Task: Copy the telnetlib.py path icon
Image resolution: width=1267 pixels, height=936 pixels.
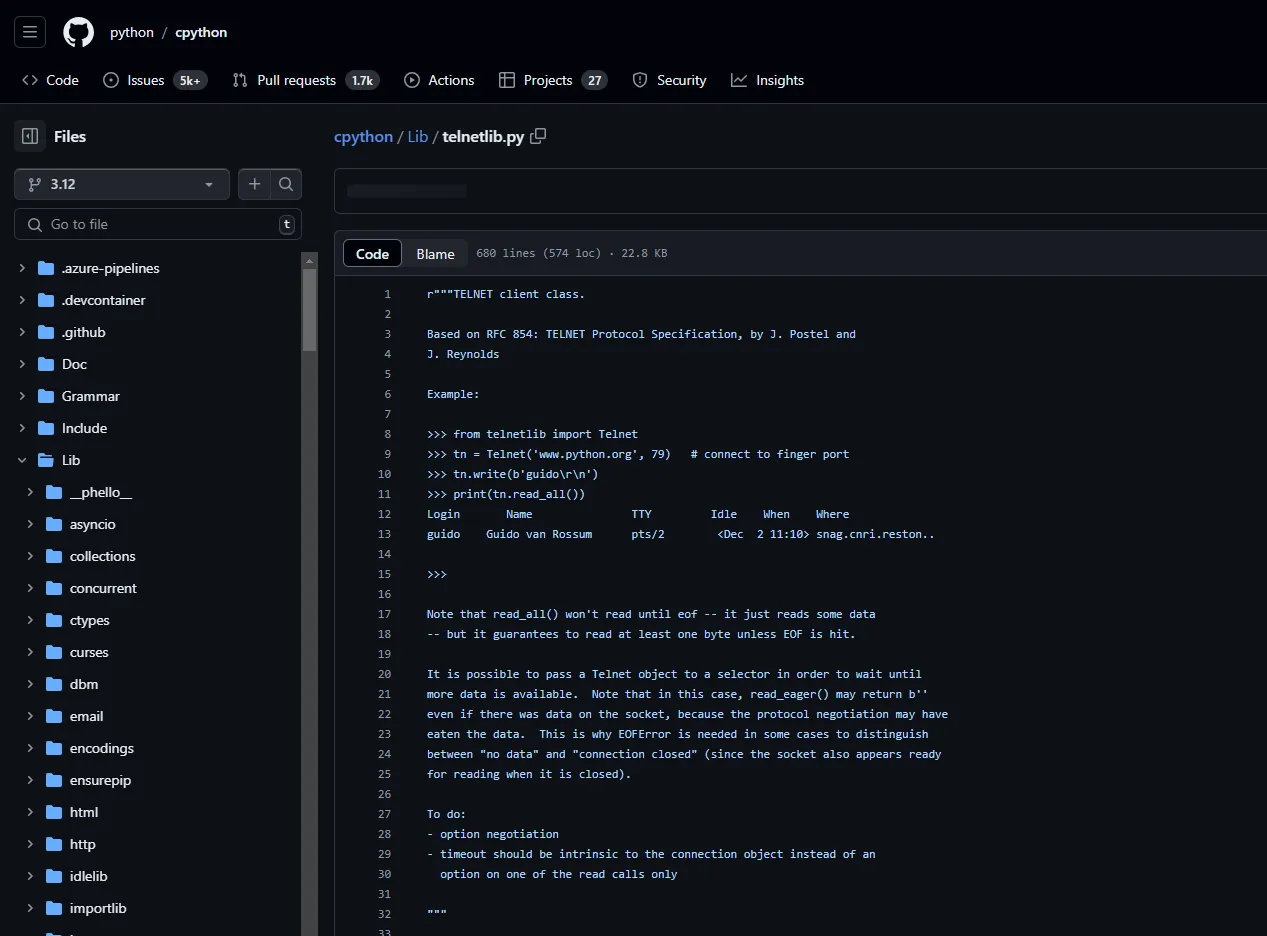Action: click(x=538, y=136)
